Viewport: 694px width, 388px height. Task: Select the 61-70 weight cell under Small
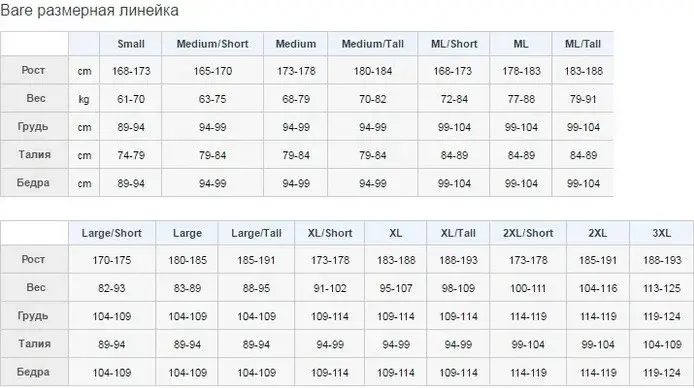pos(131,99)
